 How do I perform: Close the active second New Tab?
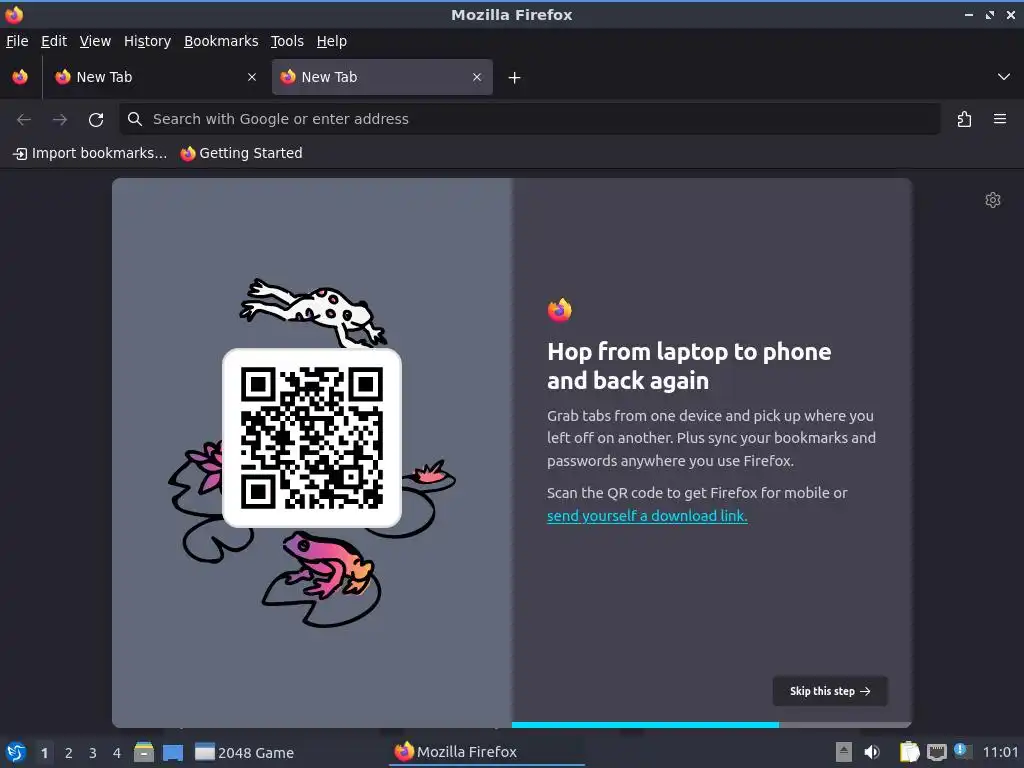(x=477, y=77)
